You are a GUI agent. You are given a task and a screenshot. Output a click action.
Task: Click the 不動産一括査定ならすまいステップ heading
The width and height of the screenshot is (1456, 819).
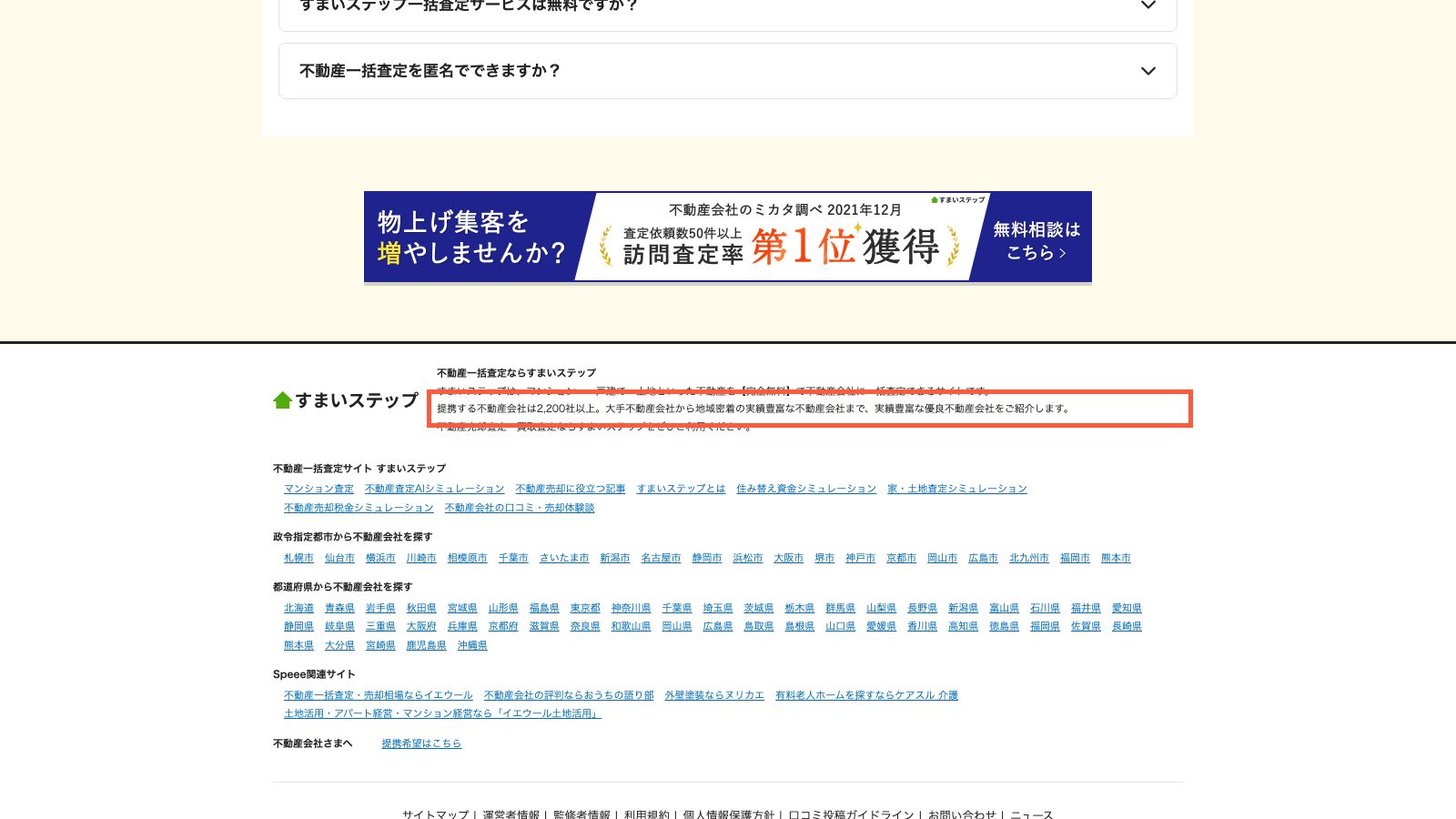pyautogui.click(x=516, y=373)
